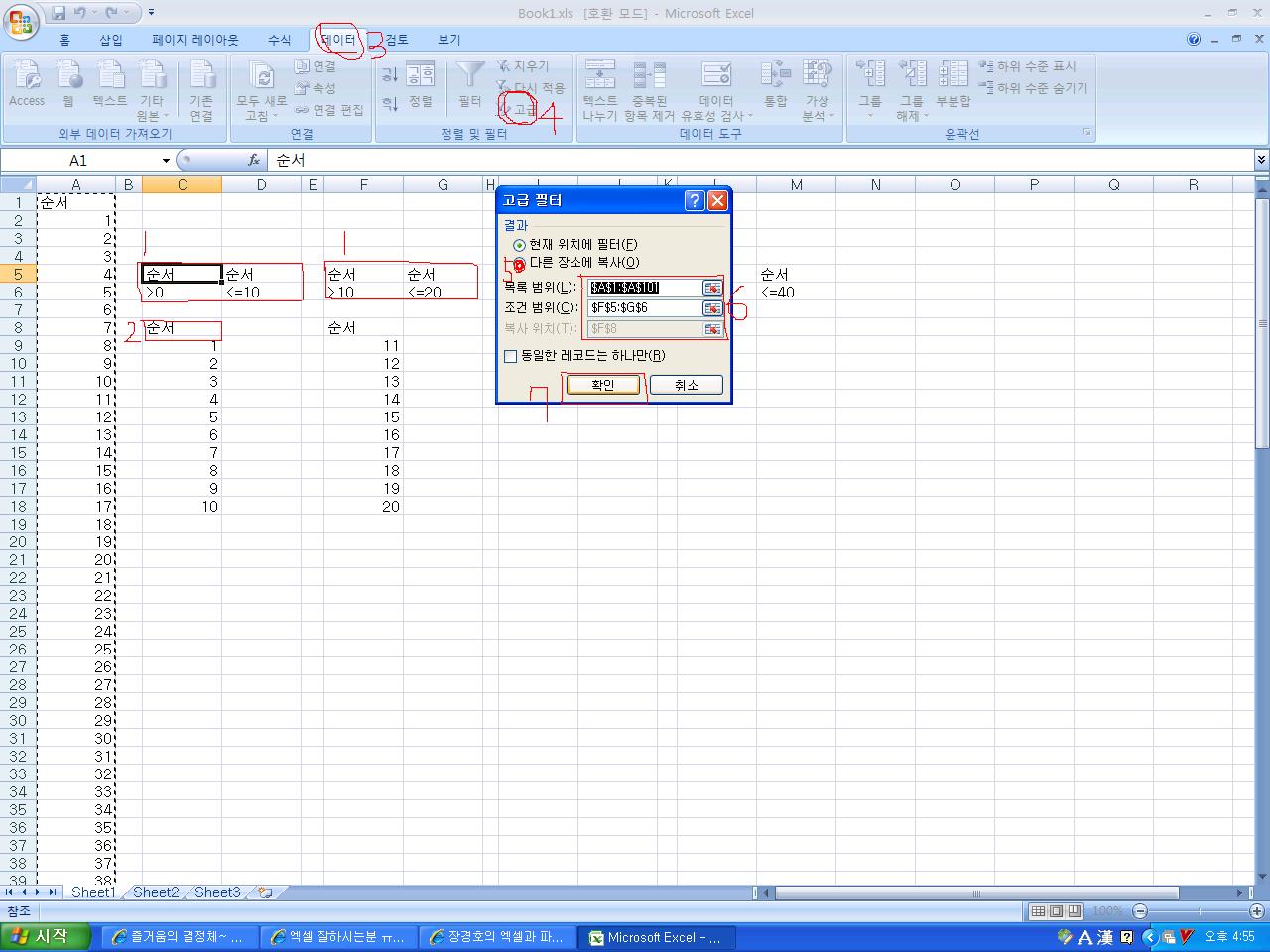This screenshot has width=1270, height=952.
Task: Switch to Sheet2 tab
Action: pyautogui.click(x=156, y=892)
